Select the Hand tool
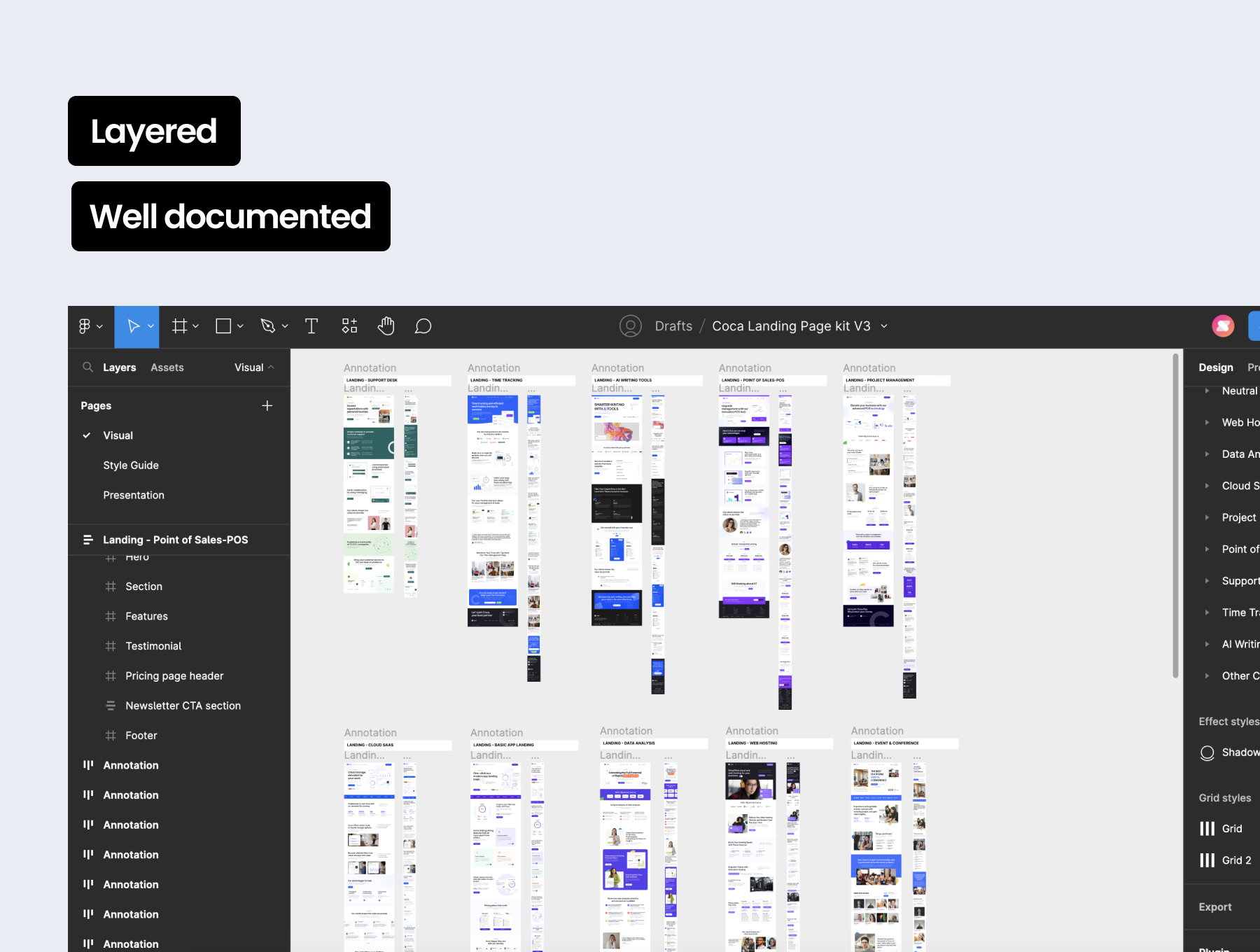 click(386, 326)
